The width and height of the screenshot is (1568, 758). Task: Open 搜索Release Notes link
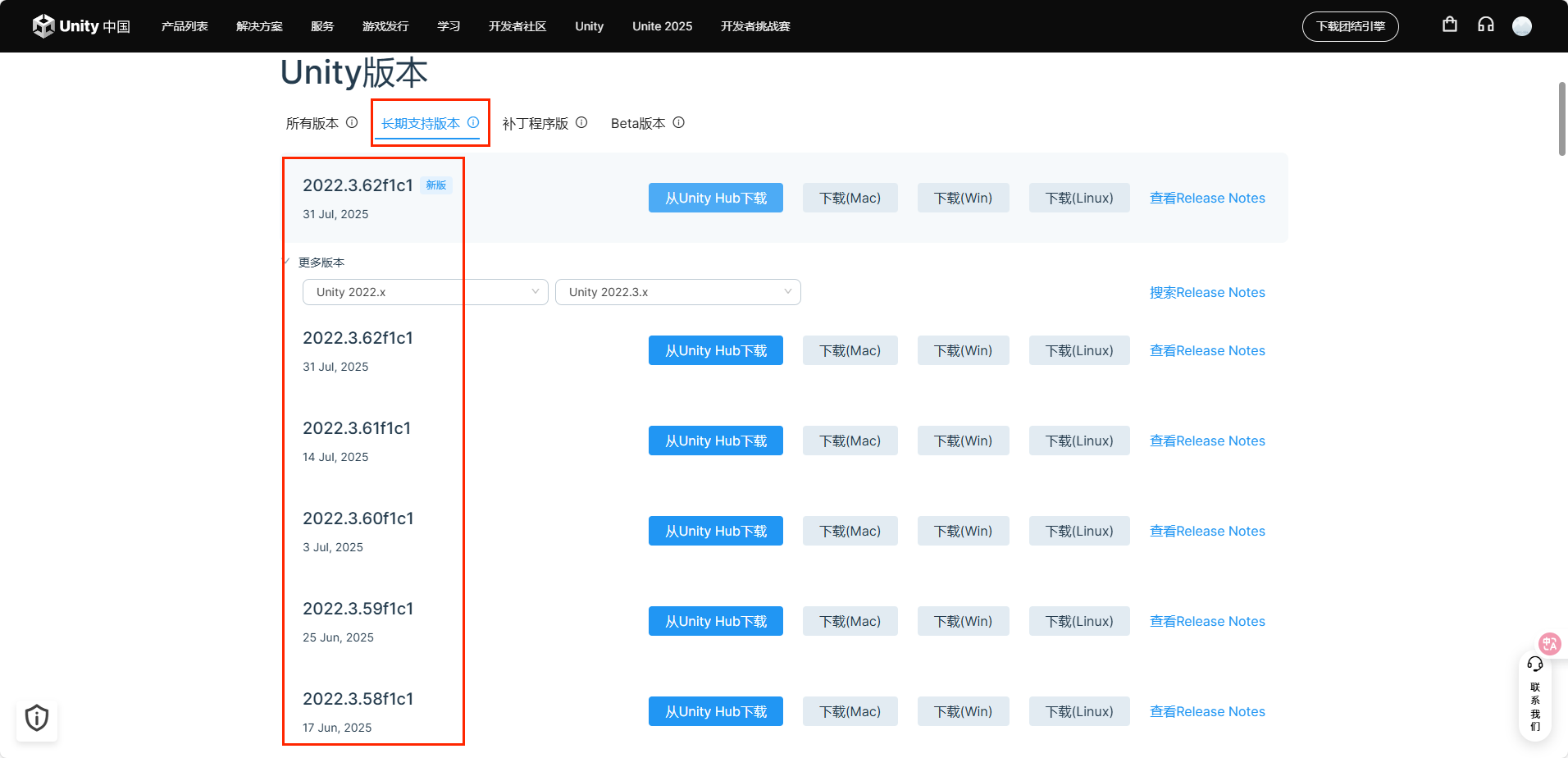tap(1206, 293)
